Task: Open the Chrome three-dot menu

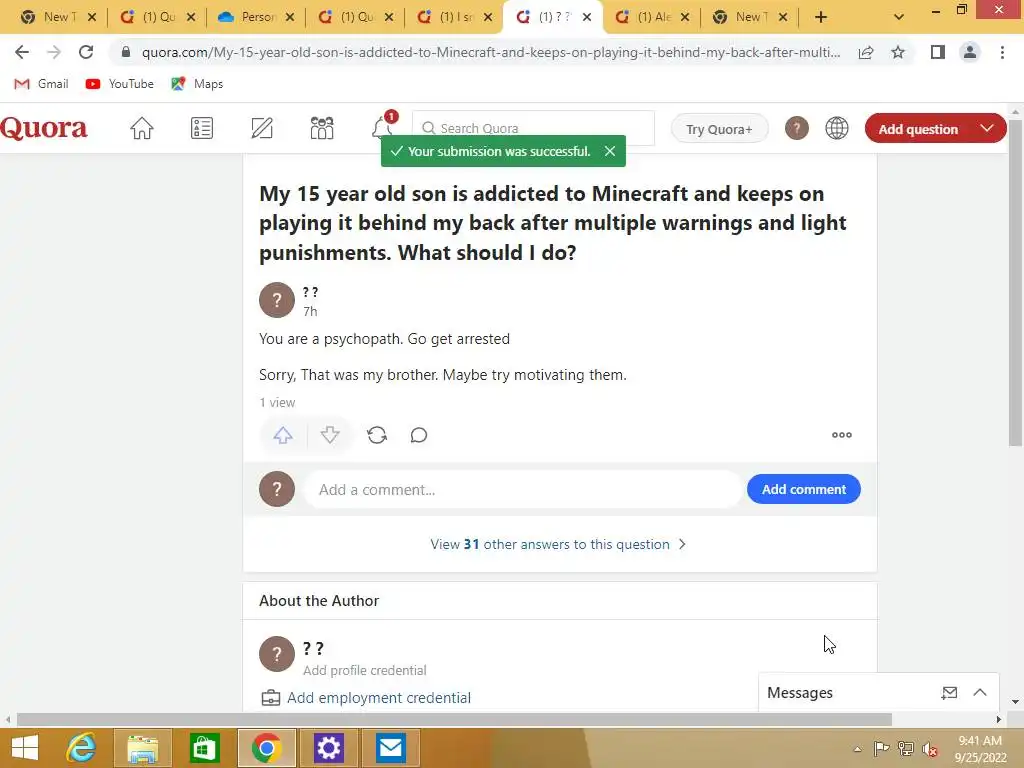Action: click(1002, 52)
